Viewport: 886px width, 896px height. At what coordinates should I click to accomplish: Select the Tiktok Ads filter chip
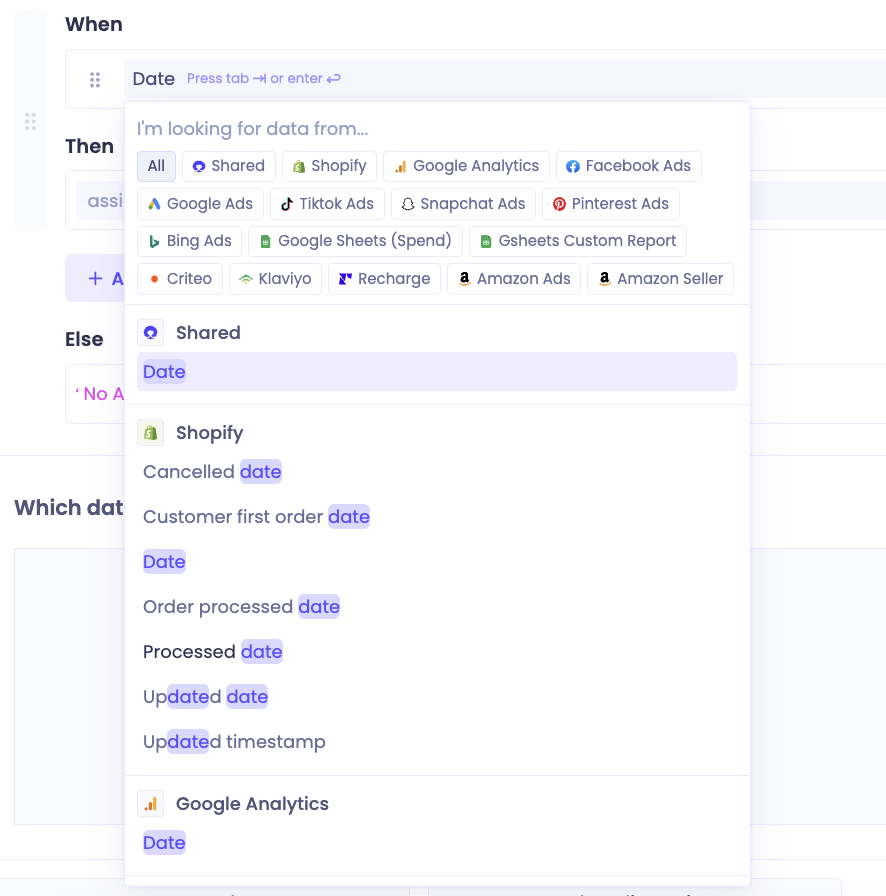[x=328, y=204]
